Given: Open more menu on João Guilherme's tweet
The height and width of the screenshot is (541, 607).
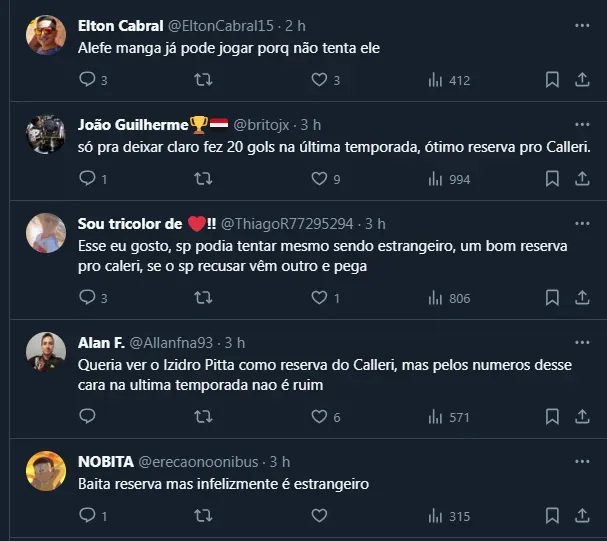Looking at the screenshot, I should click(582, 125).
